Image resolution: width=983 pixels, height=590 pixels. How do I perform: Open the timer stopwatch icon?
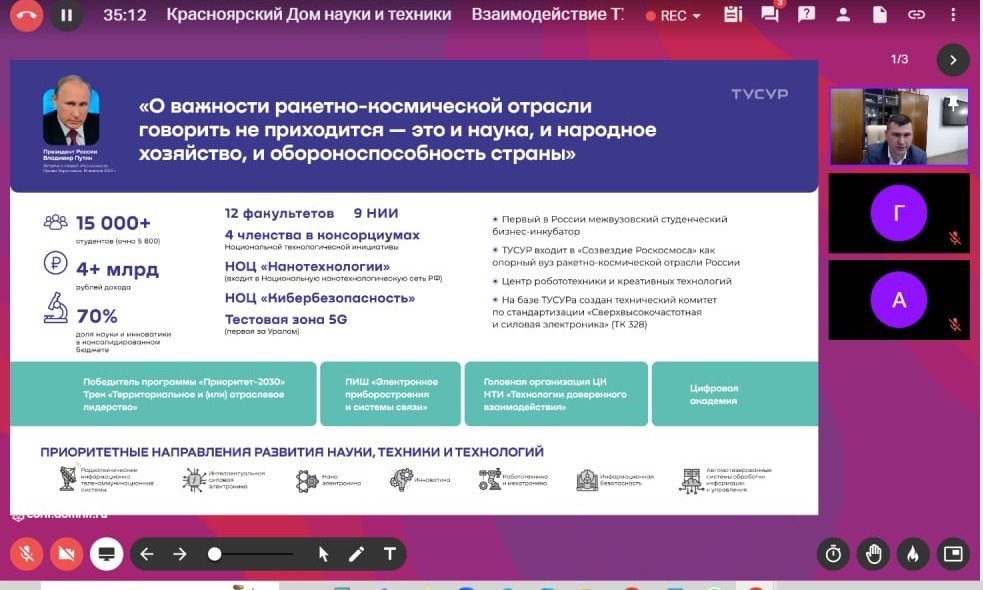pos(833,554)
